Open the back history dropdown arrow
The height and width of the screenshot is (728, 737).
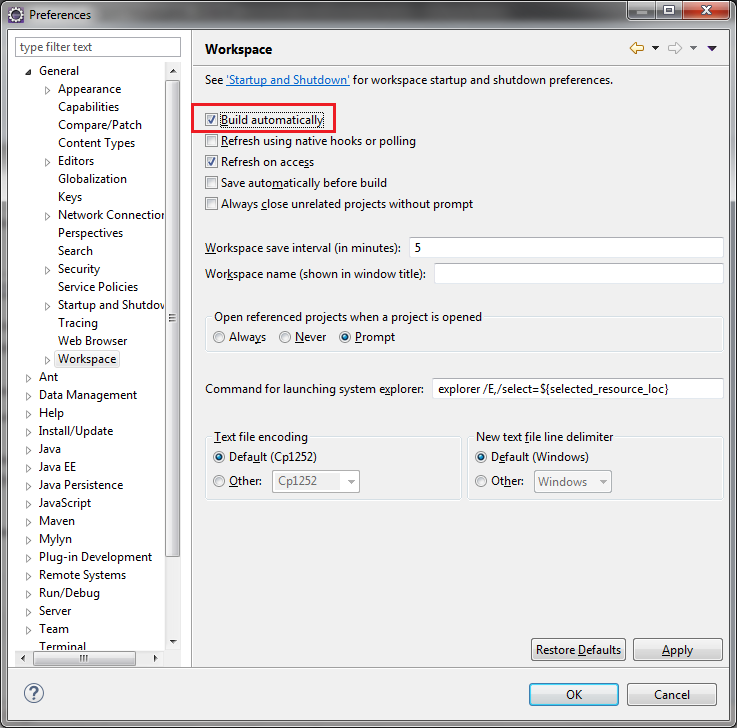tap(655, 48)
